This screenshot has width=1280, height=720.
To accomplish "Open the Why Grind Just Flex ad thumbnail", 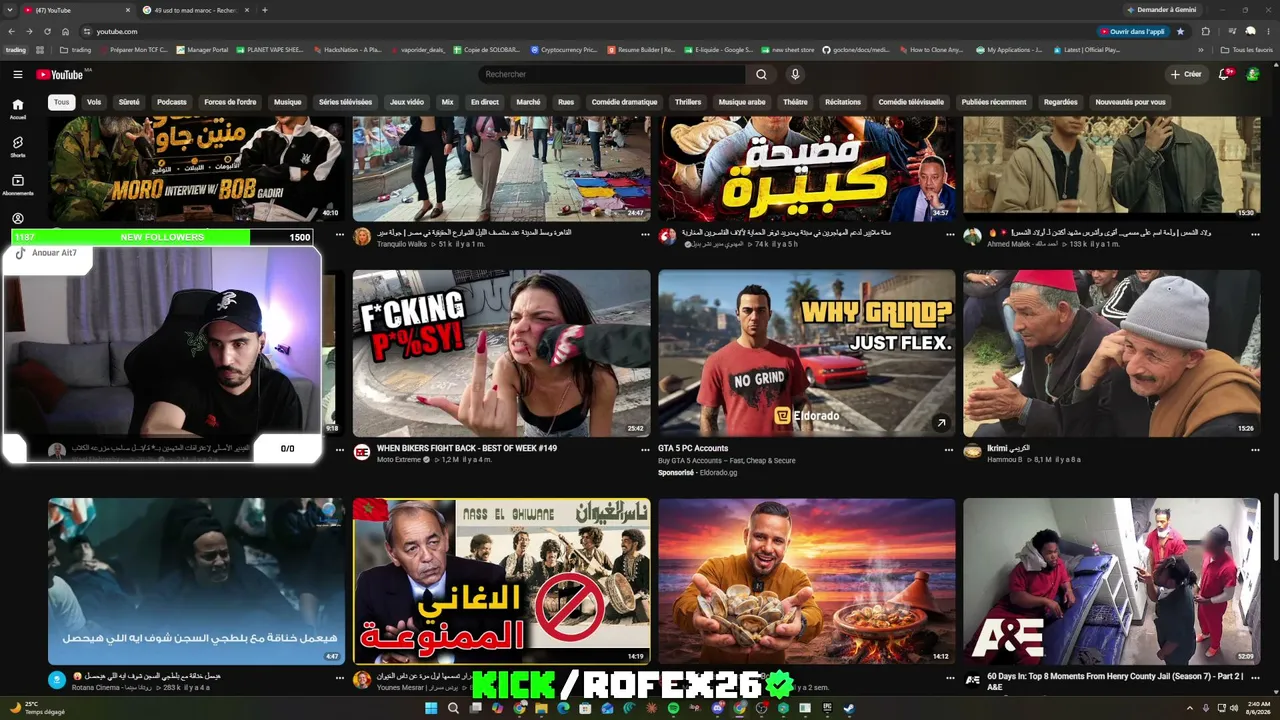I will [x=807, y=353].
